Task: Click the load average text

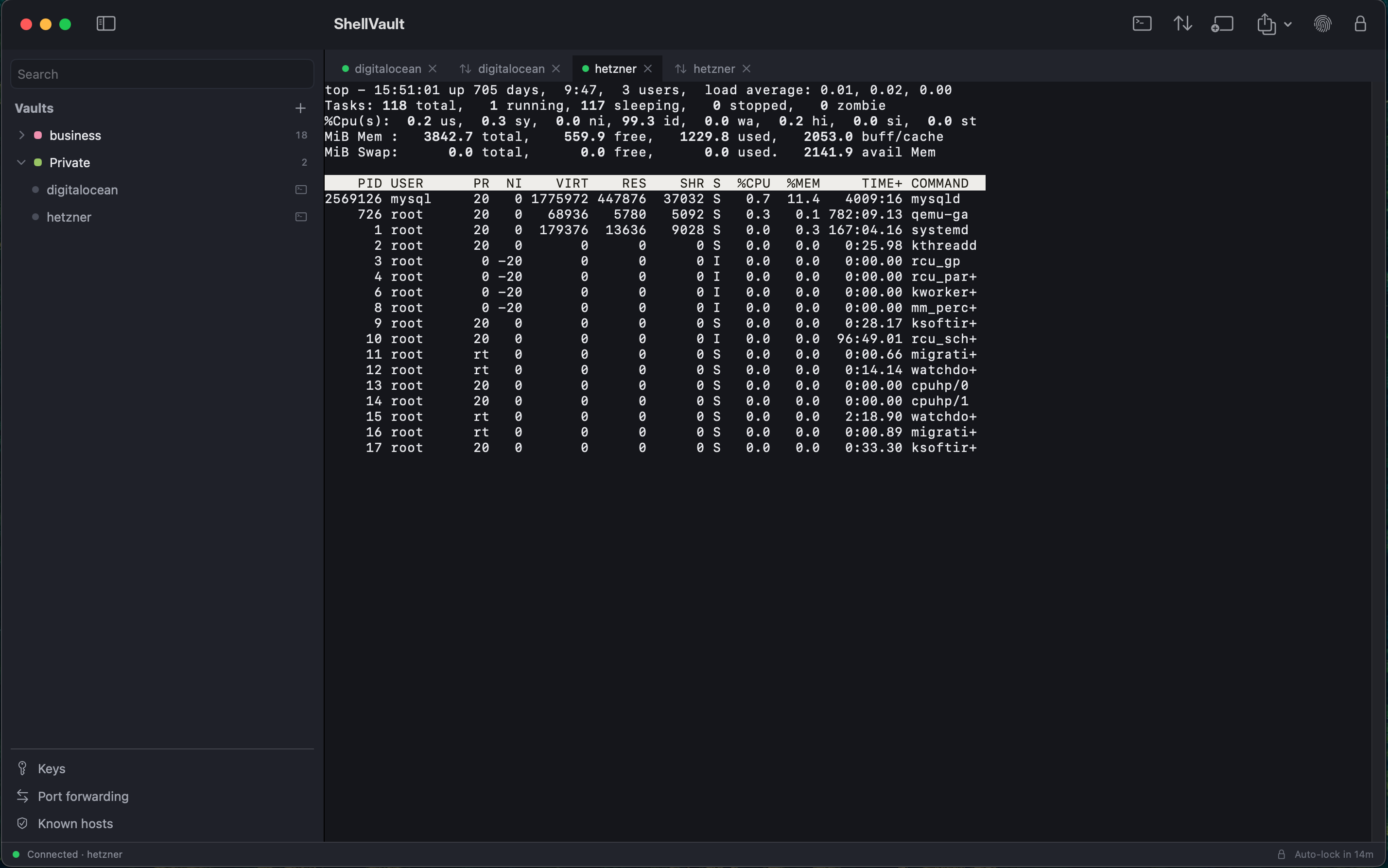Action: coord(828,90)
